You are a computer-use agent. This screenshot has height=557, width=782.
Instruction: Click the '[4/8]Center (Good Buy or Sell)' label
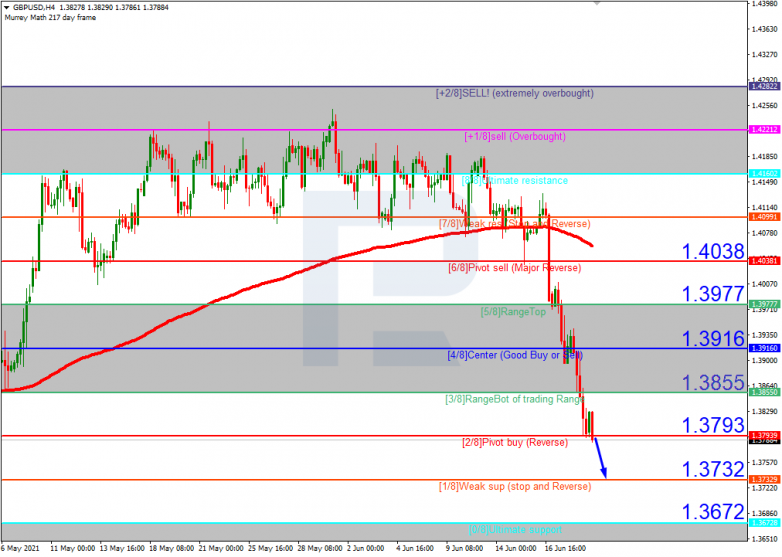515,356
